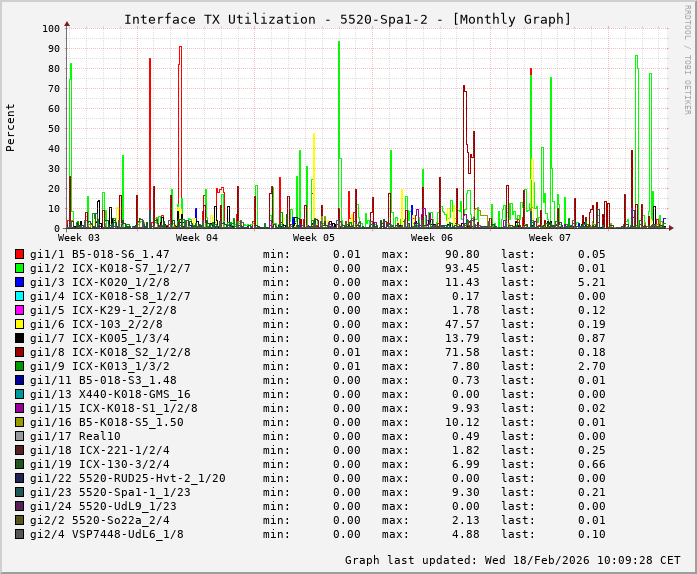Click the Graph last updated timestamp
This screenshot has height=574, width=697.
(512, 560)
